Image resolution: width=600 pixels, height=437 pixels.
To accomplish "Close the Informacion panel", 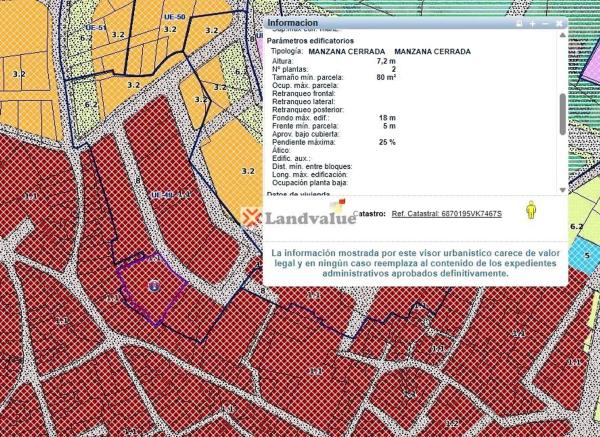I will pyautogui.click(x=560, y=22).
